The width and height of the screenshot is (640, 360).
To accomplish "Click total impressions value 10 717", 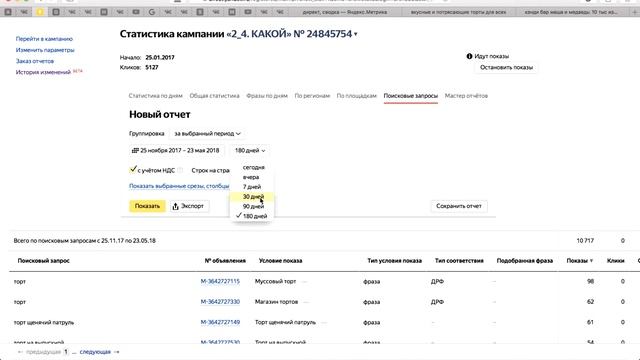I will point(585,241).
